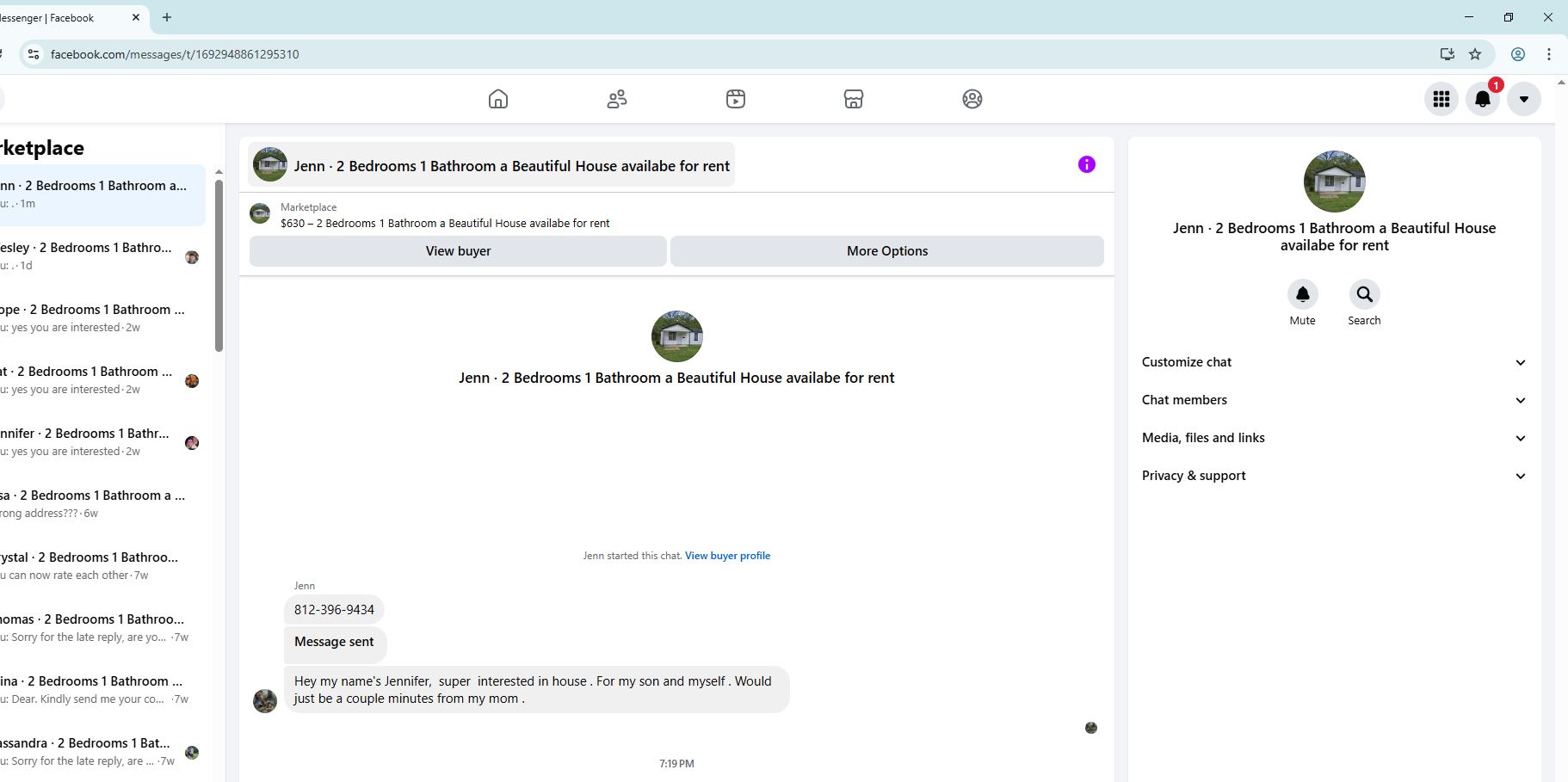Open the Marketplace storefront icon

click(854, 99)
